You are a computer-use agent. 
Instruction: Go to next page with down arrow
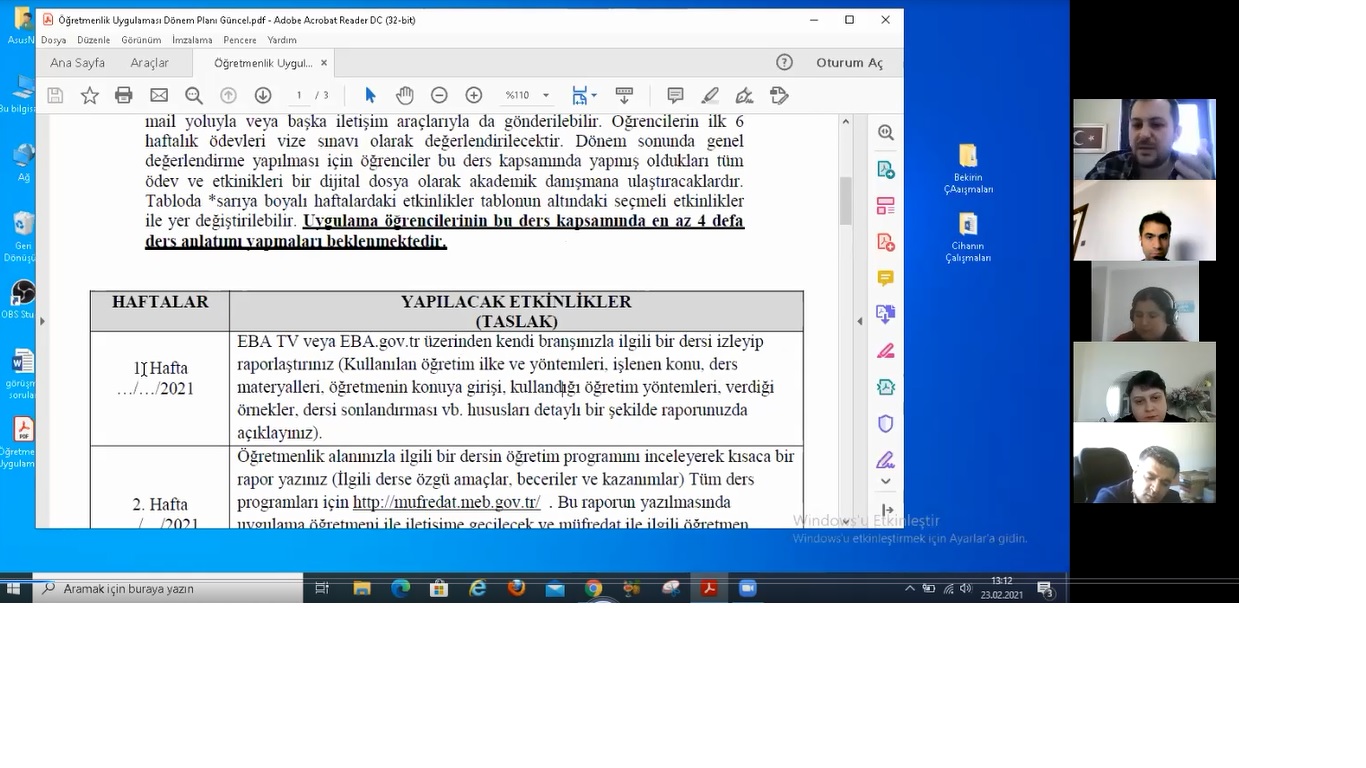[x=263, y=95]
